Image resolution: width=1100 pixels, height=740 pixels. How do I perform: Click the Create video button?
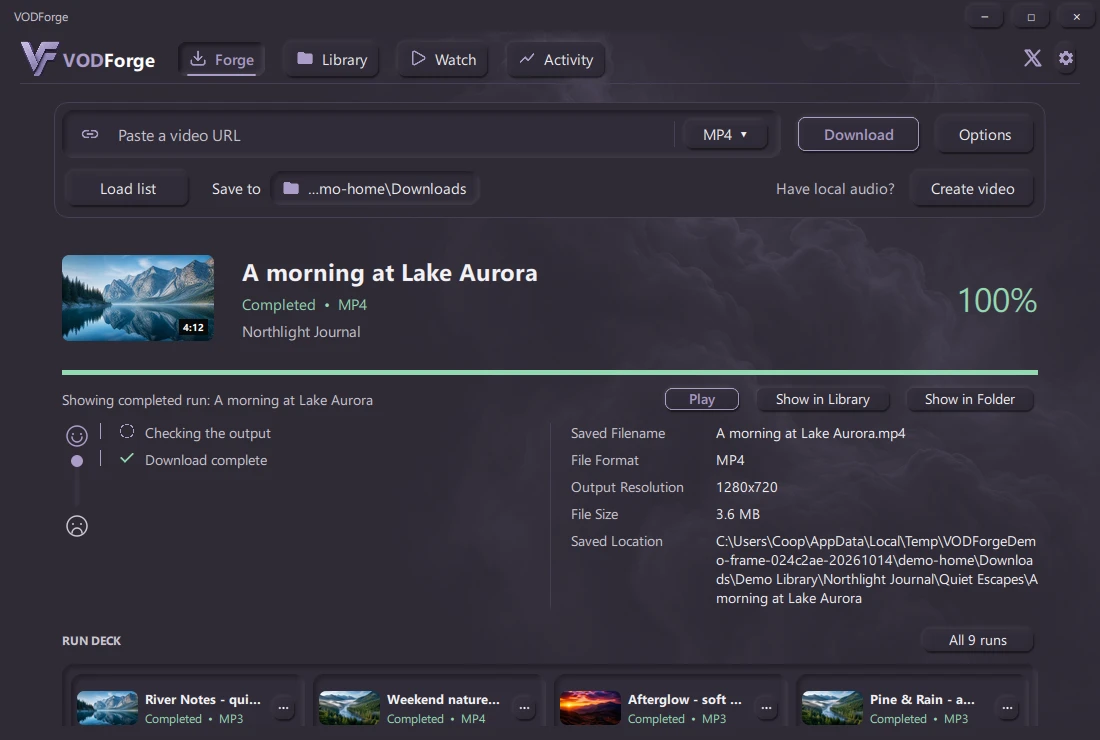tap(972, 189)
